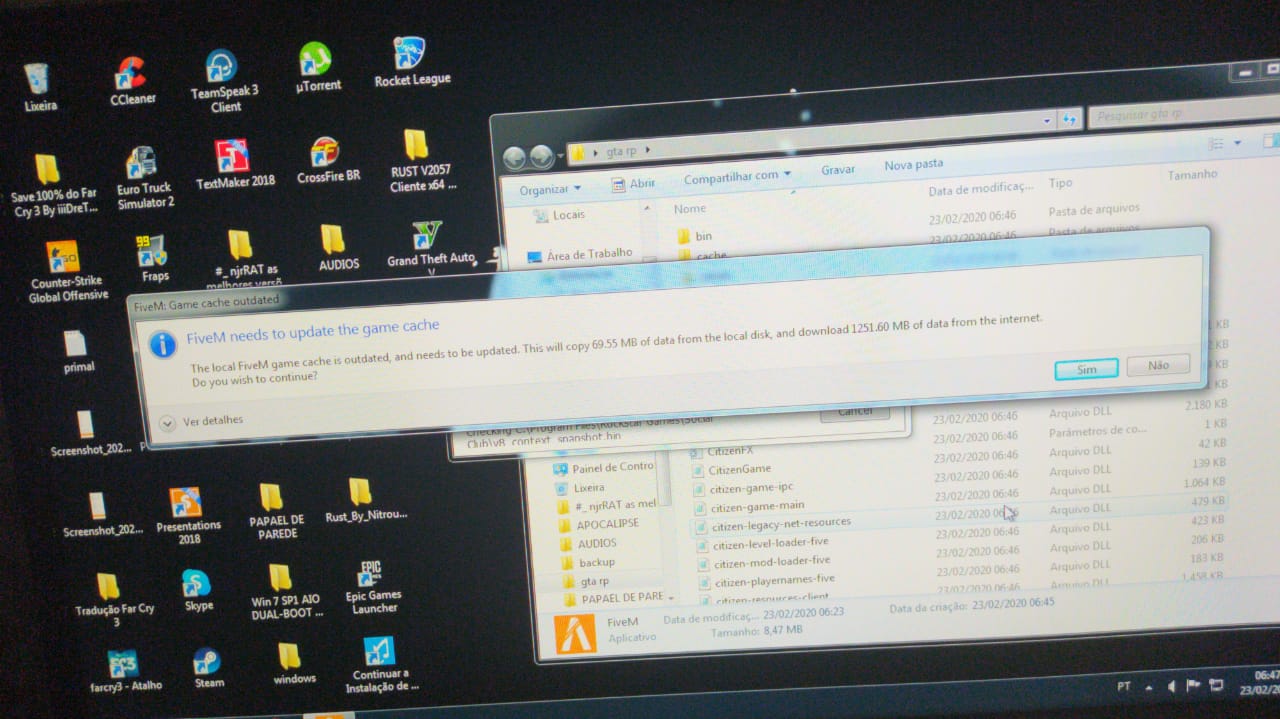Image resolution: width=1280 pixels, height=719 pixels.
Task: Click Abrir in the Explorer toolbar
Action: tap(633, 184)
